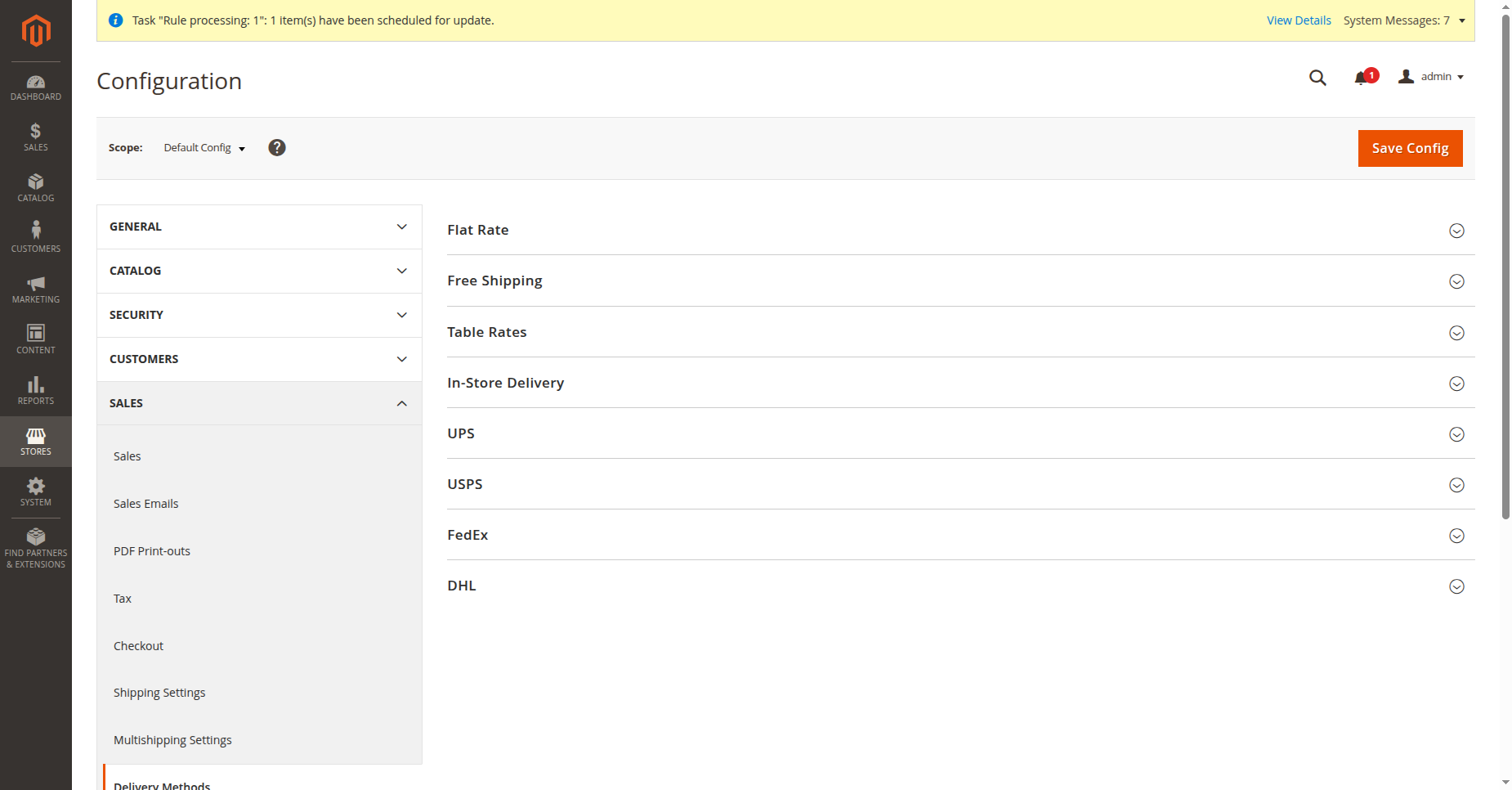Expand the DHL section

[x=960, y=586]
